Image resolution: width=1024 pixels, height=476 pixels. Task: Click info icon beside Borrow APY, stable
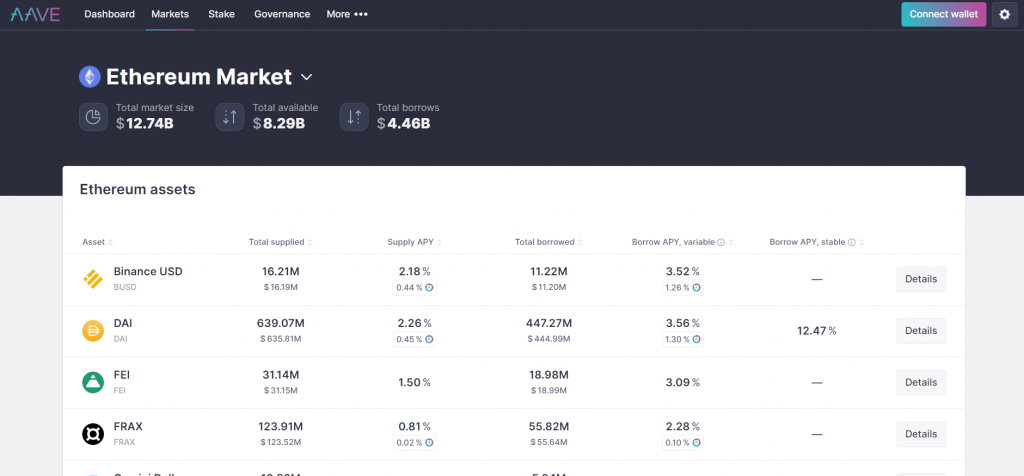tap(852, 242)
